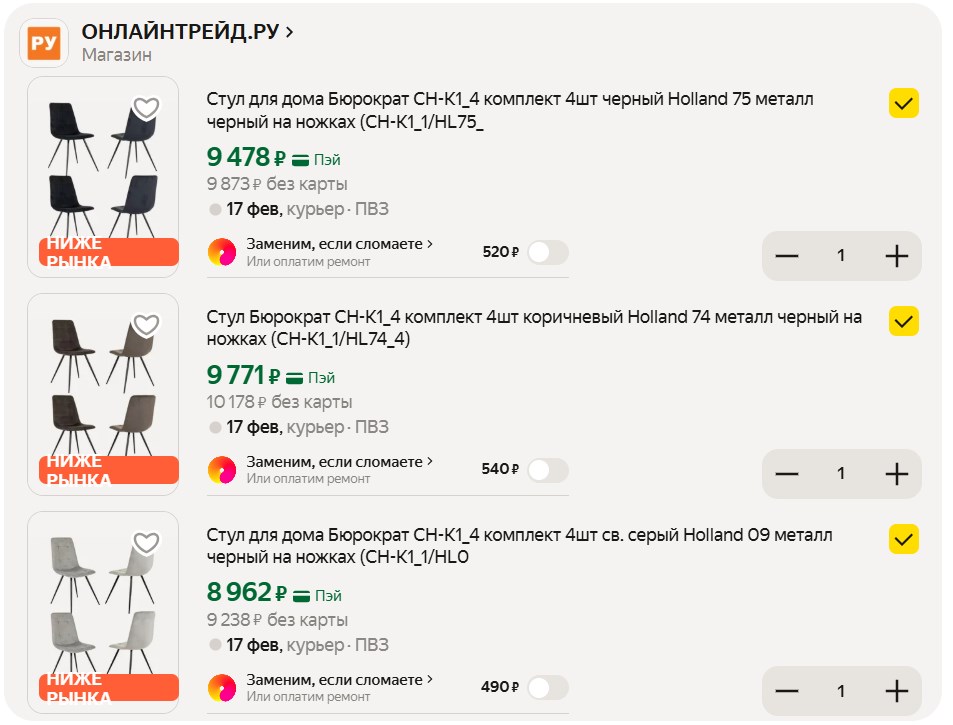Enable 520 ₽ replacement protection toggle
The height and width of the screenshot is (725, 953).
pyautogui.click(x=547, y=252)
